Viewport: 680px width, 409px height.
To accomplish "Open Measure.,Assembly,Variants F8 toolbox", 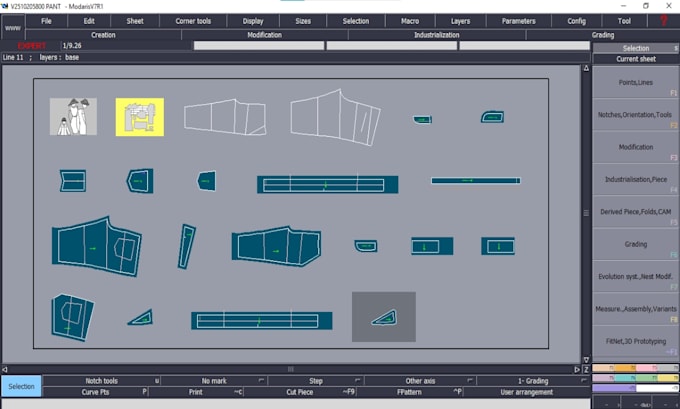I will pos(636,309).
